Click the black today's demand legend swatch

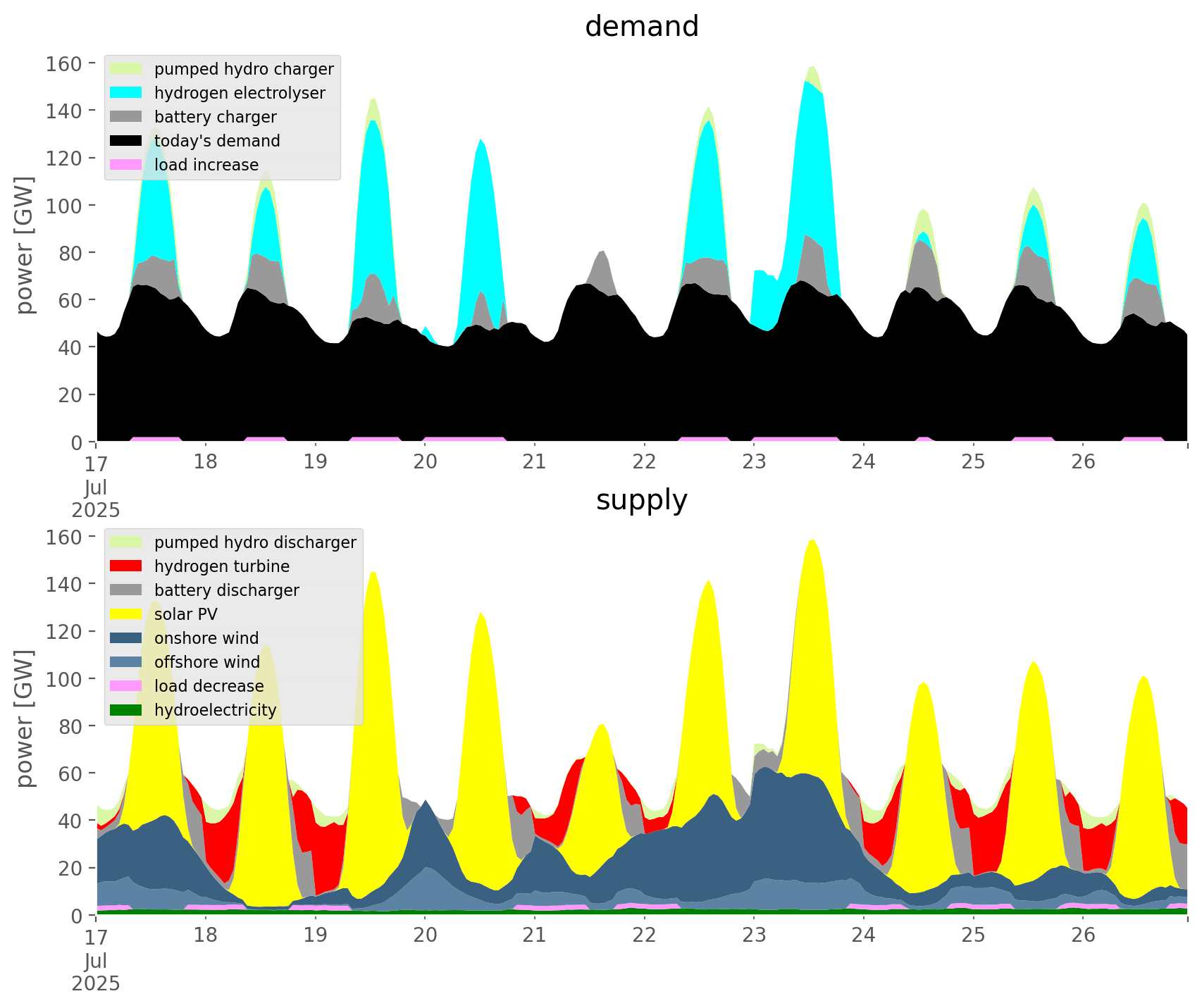pos(126,141)
